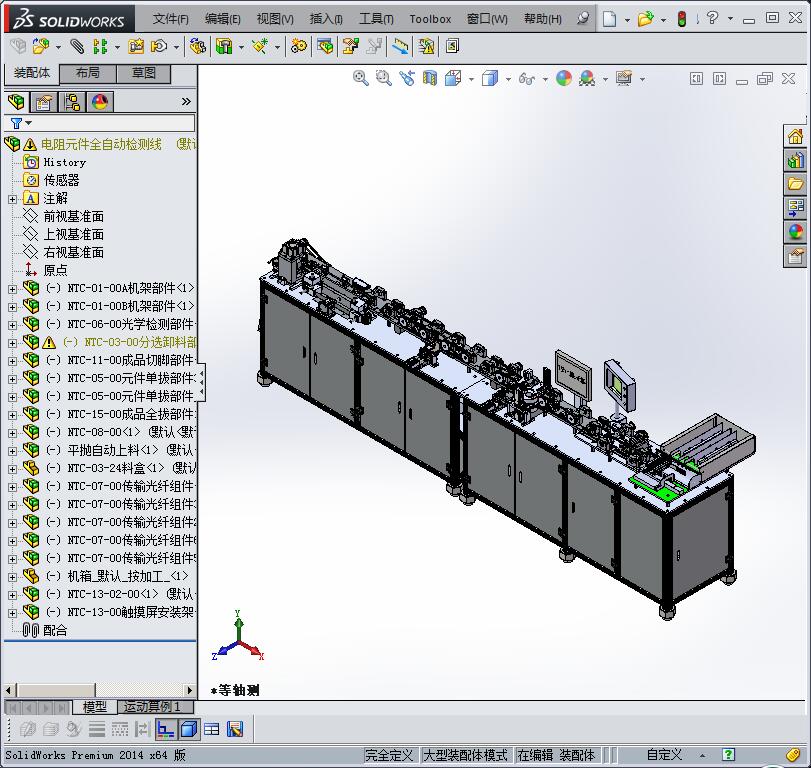Open the Design Library task pane
This screenshot has width=811, height=768.
coord(798,160)
